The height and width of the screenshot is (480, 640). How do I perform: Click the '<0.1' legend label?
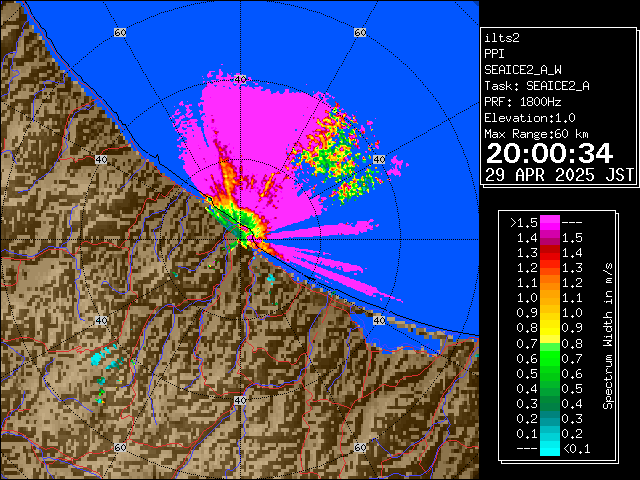point(576,449)
